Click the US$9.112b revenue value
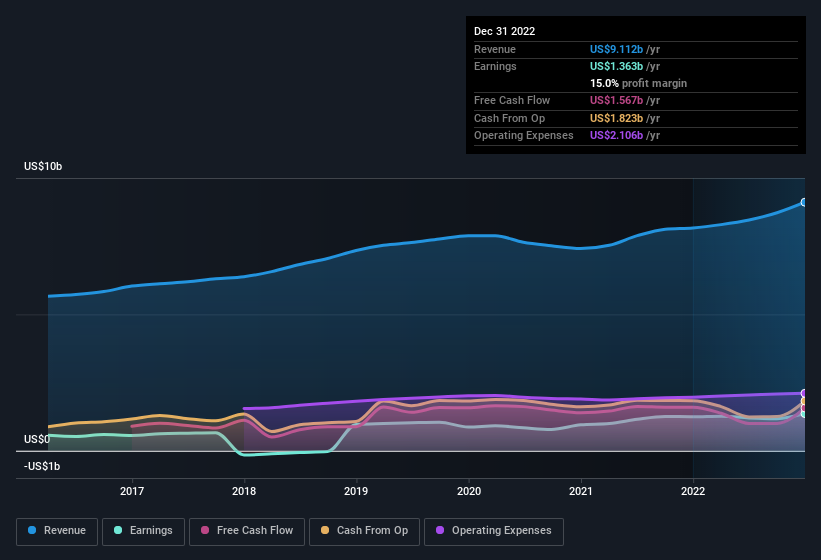Image resolution: width=821 pixels, height=560 pixels. [616, 49]
